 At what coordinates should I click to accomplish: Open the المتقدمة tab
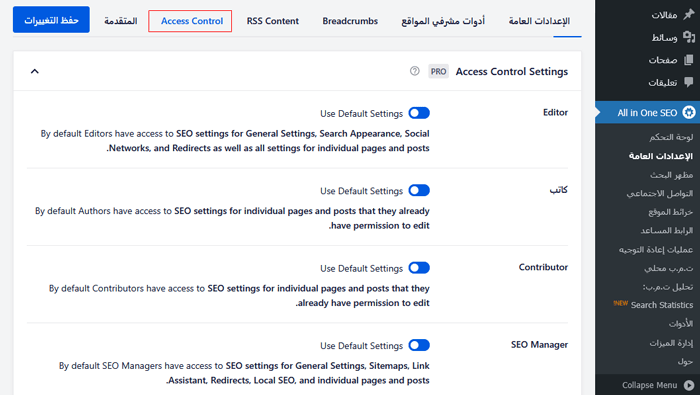pyautogui.click(x=121, y=21)
